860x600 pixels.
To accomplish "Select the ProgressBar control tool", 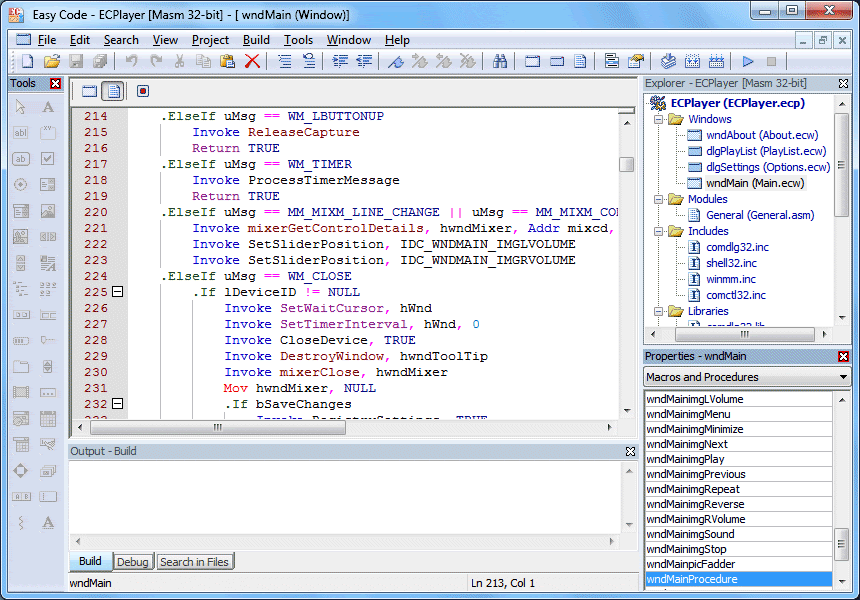I will click(x=21, y=341).
